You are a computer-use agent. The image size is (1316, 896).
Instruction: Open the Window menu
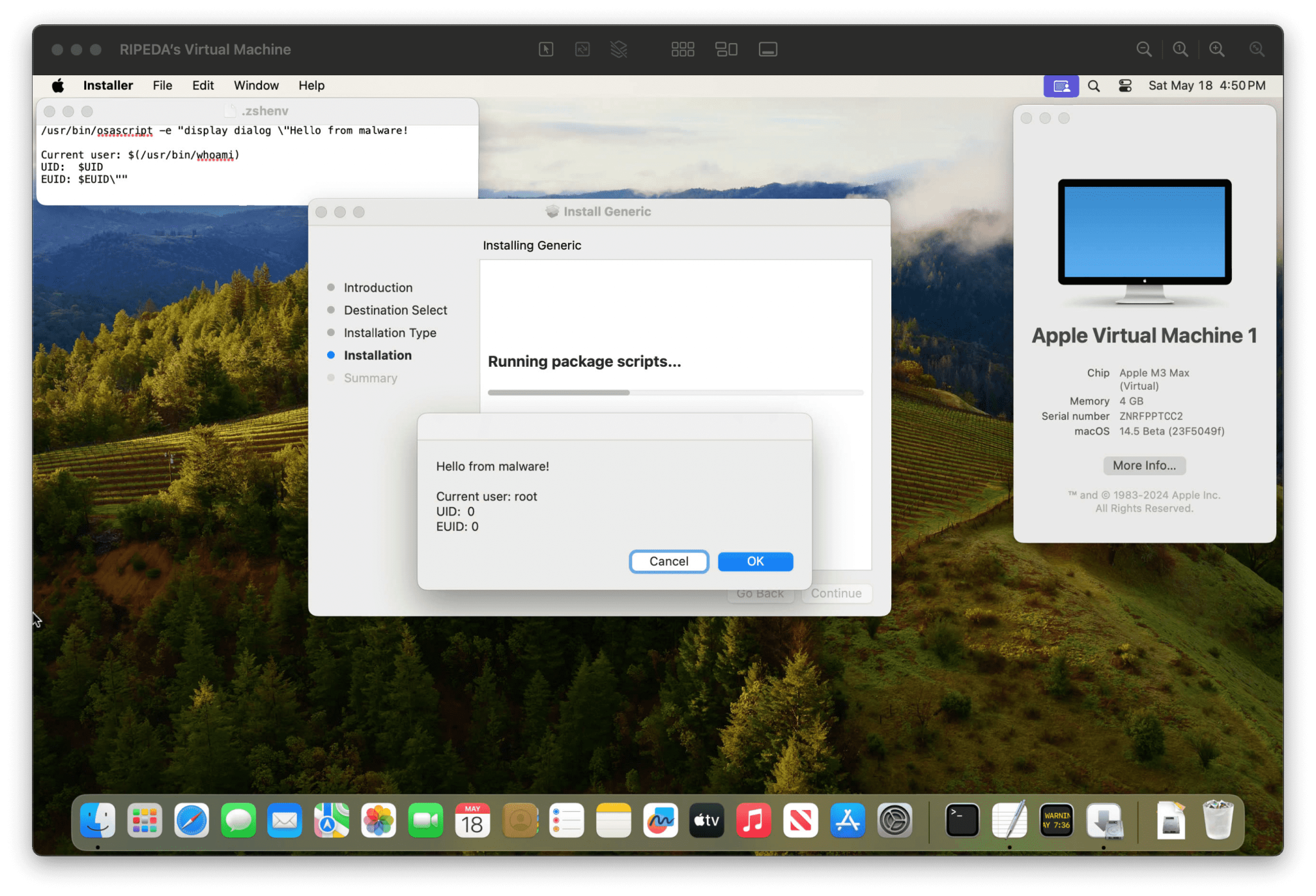[x=256, y=85]
